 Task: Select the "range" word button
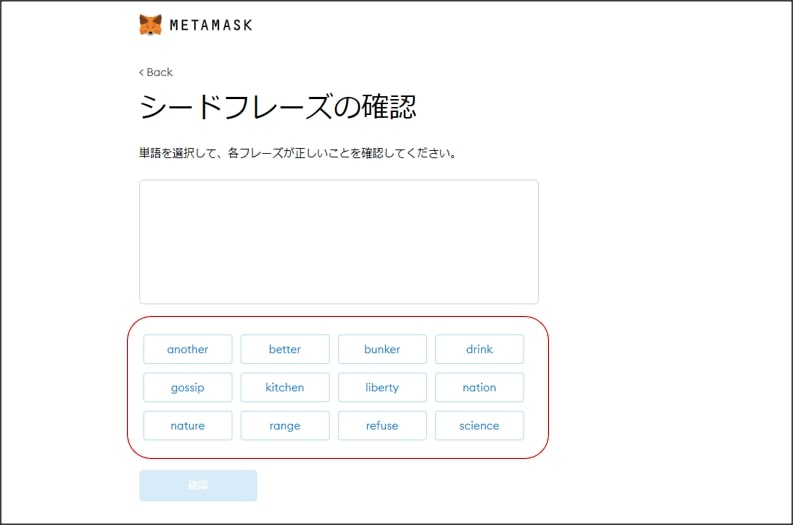pyautogui.click(x=285, y=425)
